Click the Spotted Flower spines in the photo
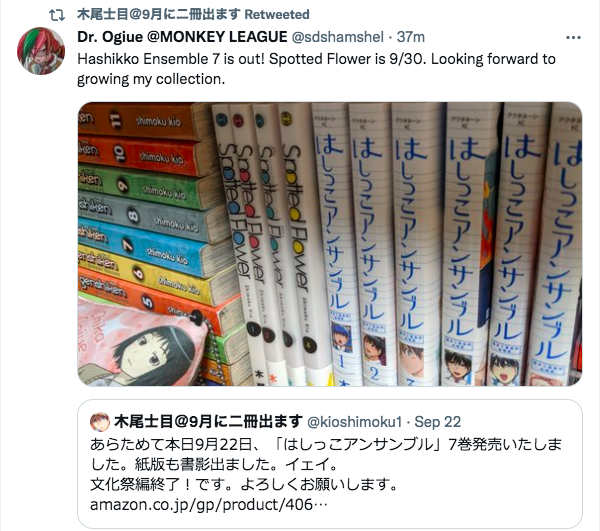 [269, 241]
